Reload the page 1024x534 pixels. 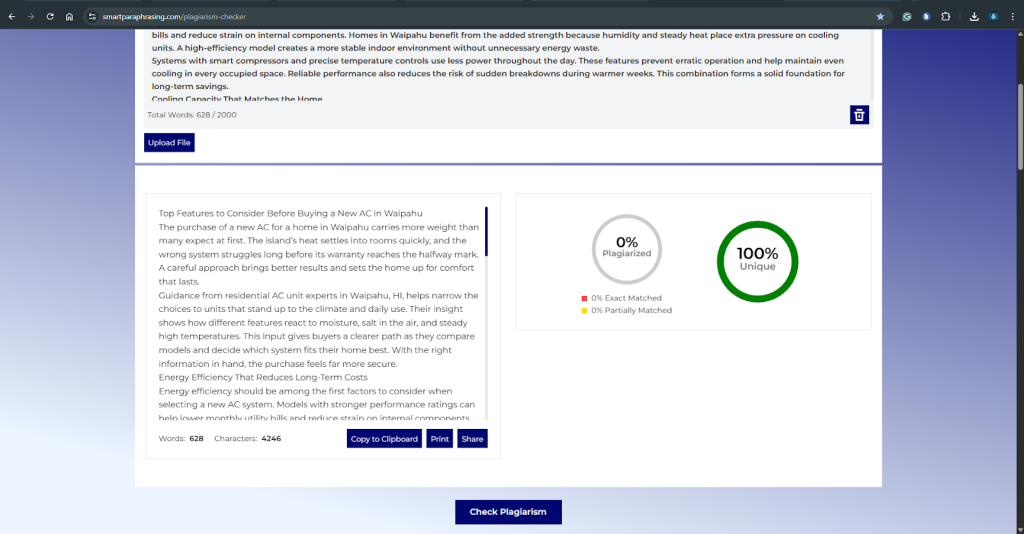click(50, 16)
